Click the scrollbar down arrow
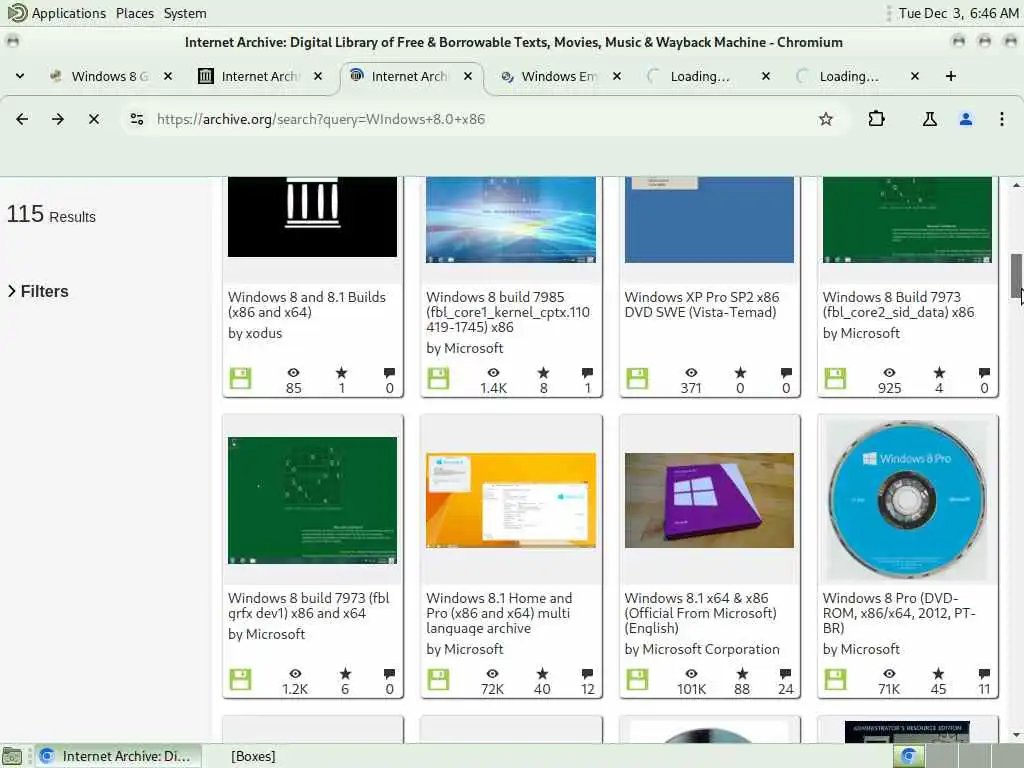The height and width of the screenshot is (768, 1024). (1017, 735)
